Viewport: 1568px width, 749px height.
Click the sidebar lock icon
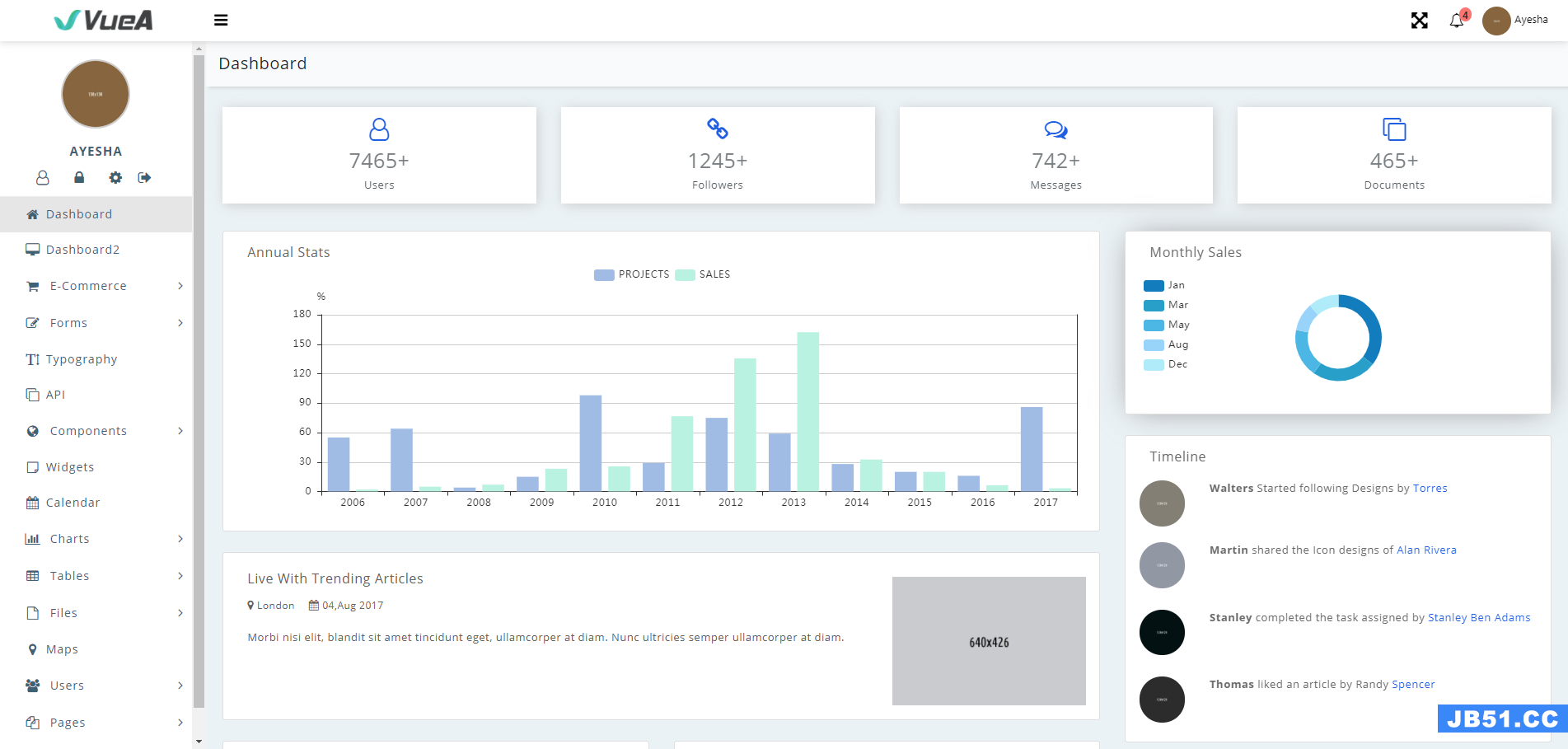[79, 177]
